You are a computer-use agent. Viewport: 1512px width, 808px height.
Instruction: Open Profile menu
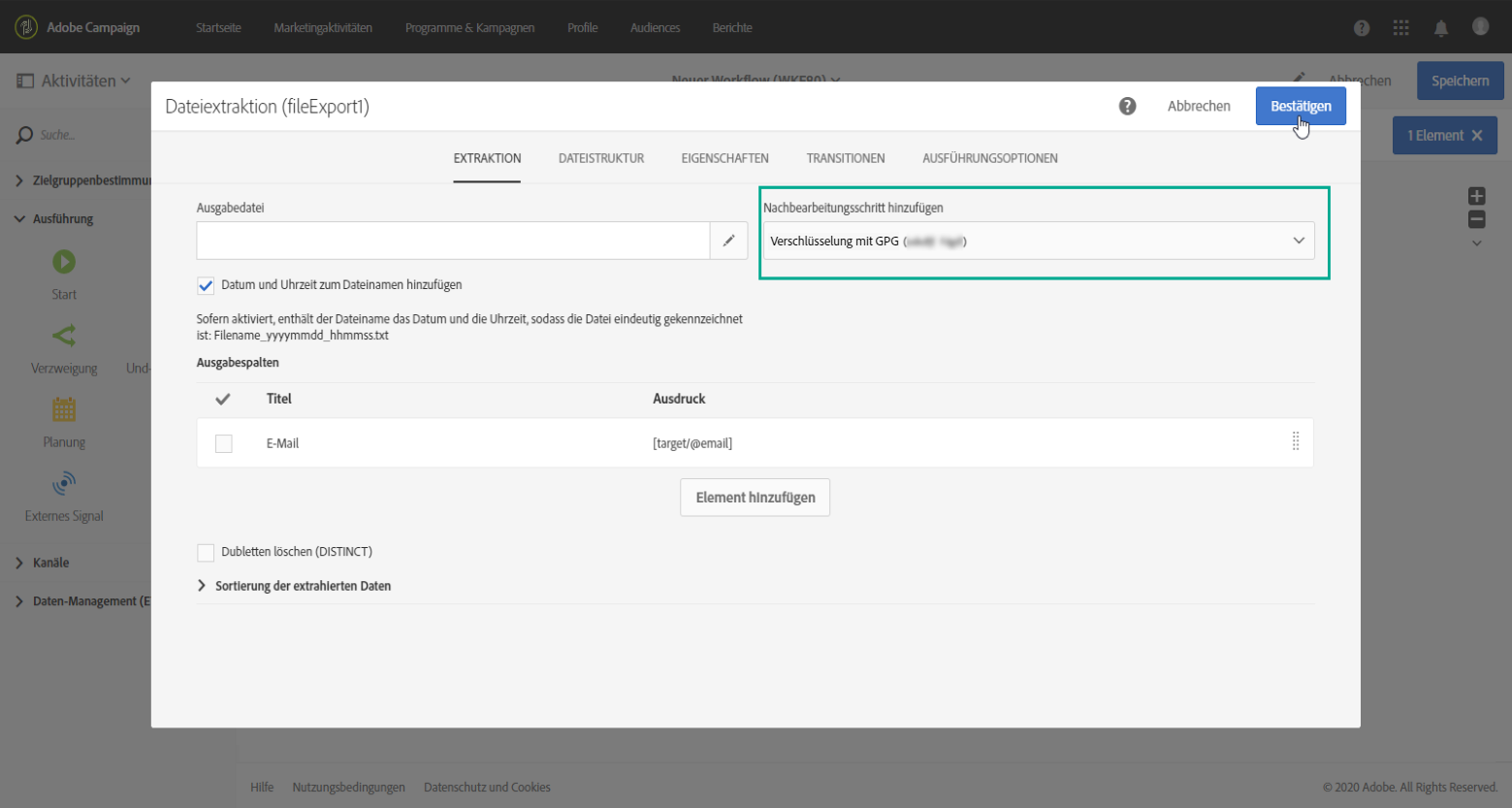582,28
